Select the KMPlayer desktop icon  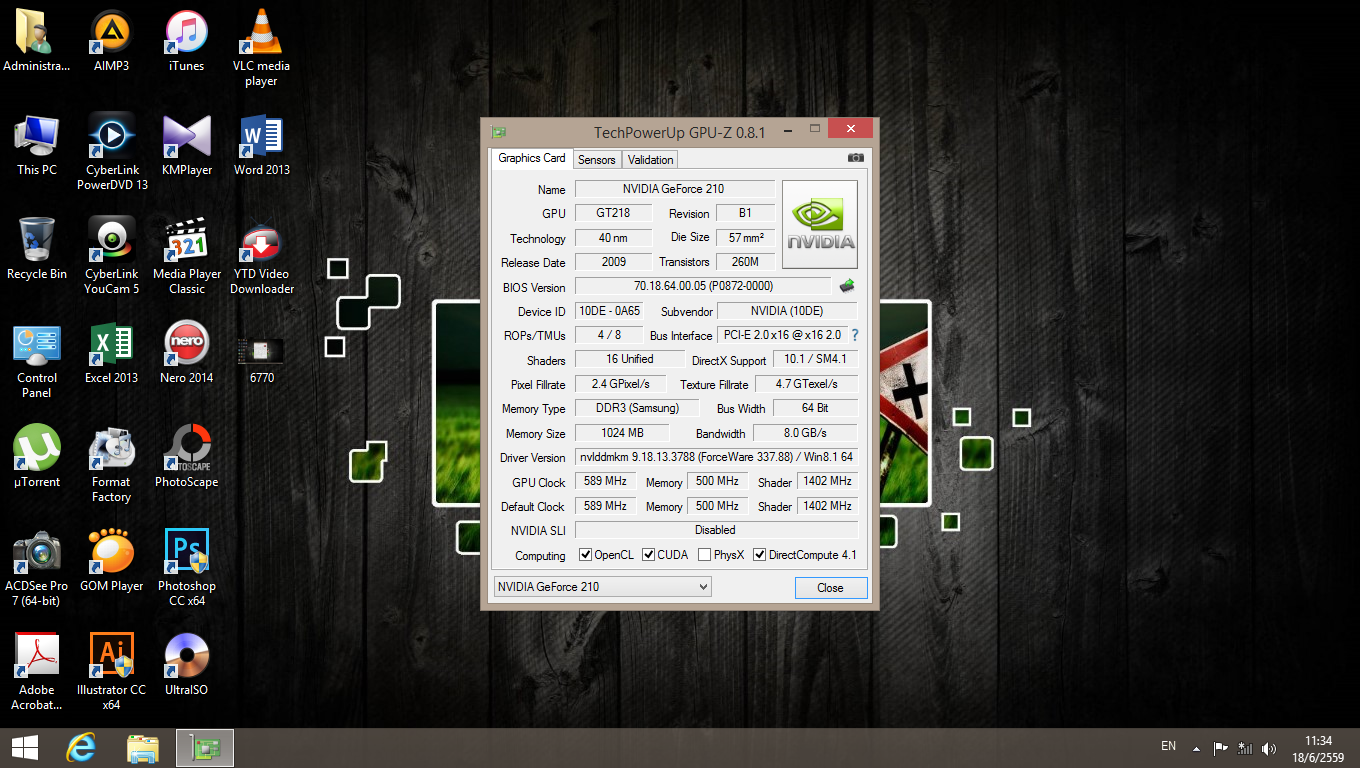pyautogui.click(x=186, y=145)
